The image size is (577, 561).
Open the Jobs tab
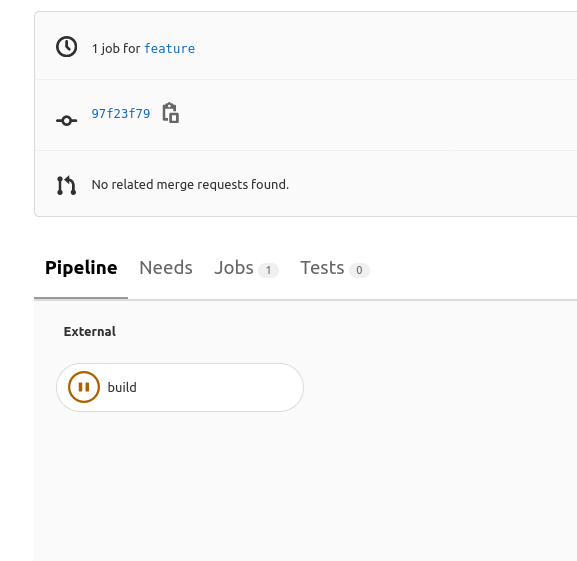coord(246,268)
